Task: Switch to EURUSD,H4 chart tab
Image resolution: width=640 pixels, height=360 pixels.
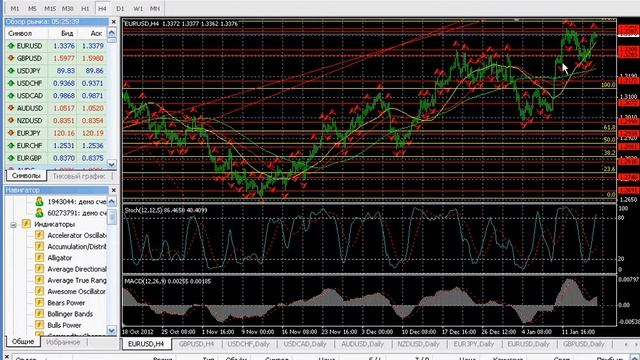Action: [146, 344]
